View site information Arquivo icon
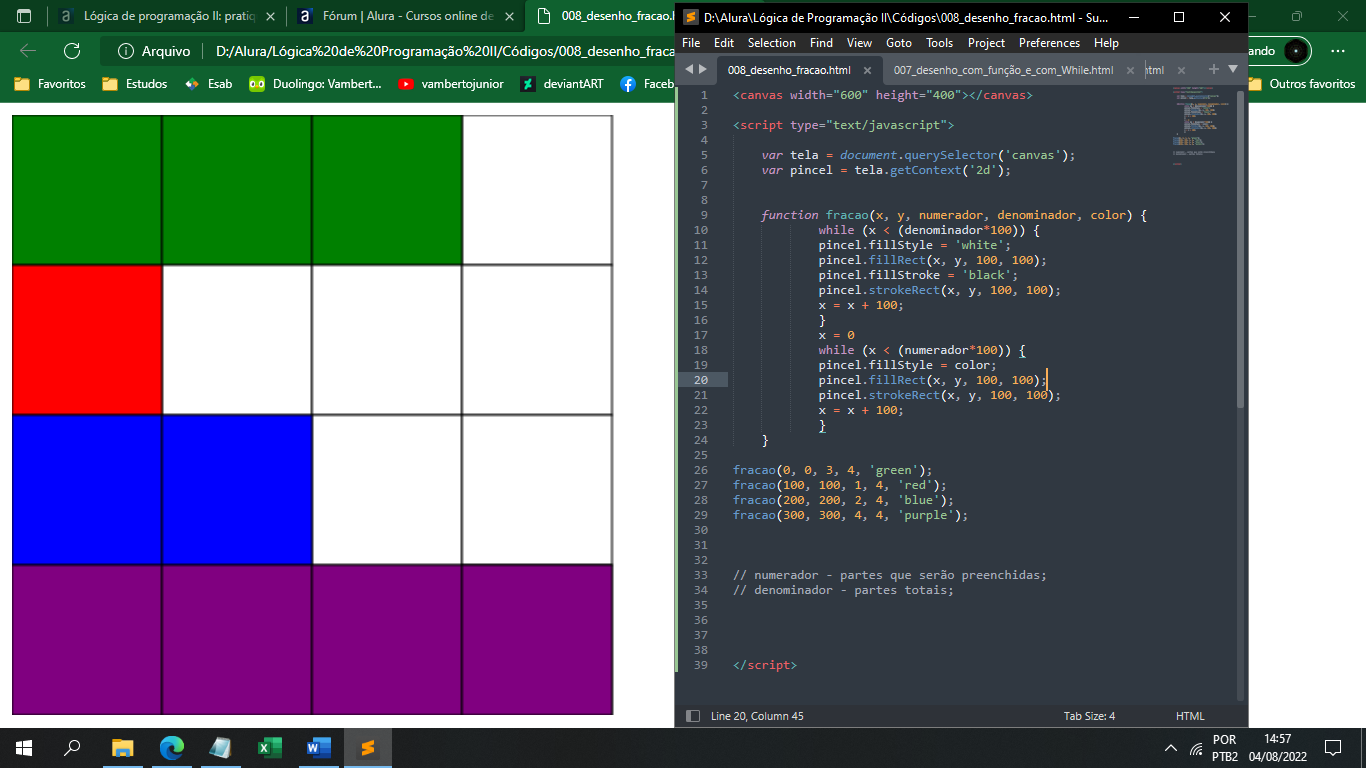This screenshot has width=1366, height=768. coord(126,51)
